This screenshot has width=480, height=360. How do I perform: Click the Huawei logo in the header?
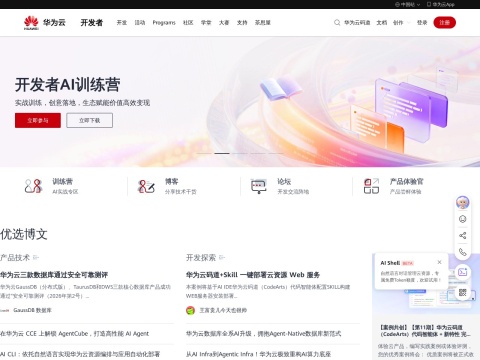(x=31, y=22)
